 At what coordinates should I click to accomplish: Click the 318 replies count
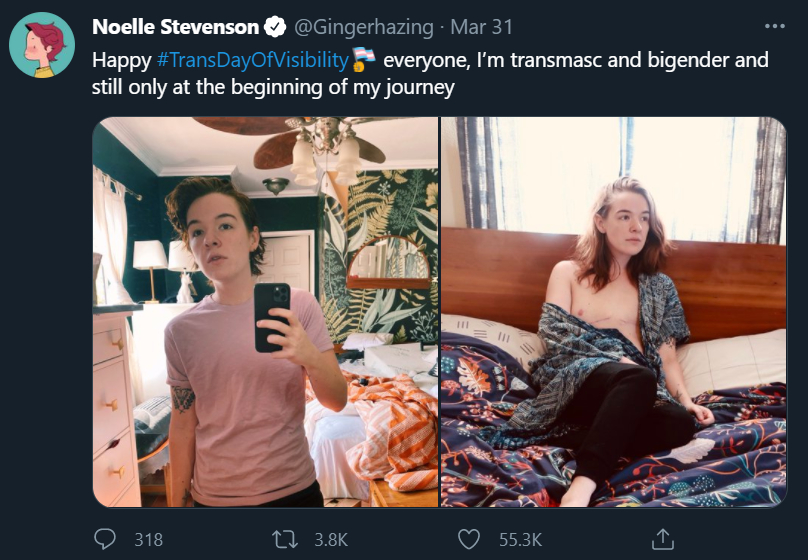click(148, 539)
